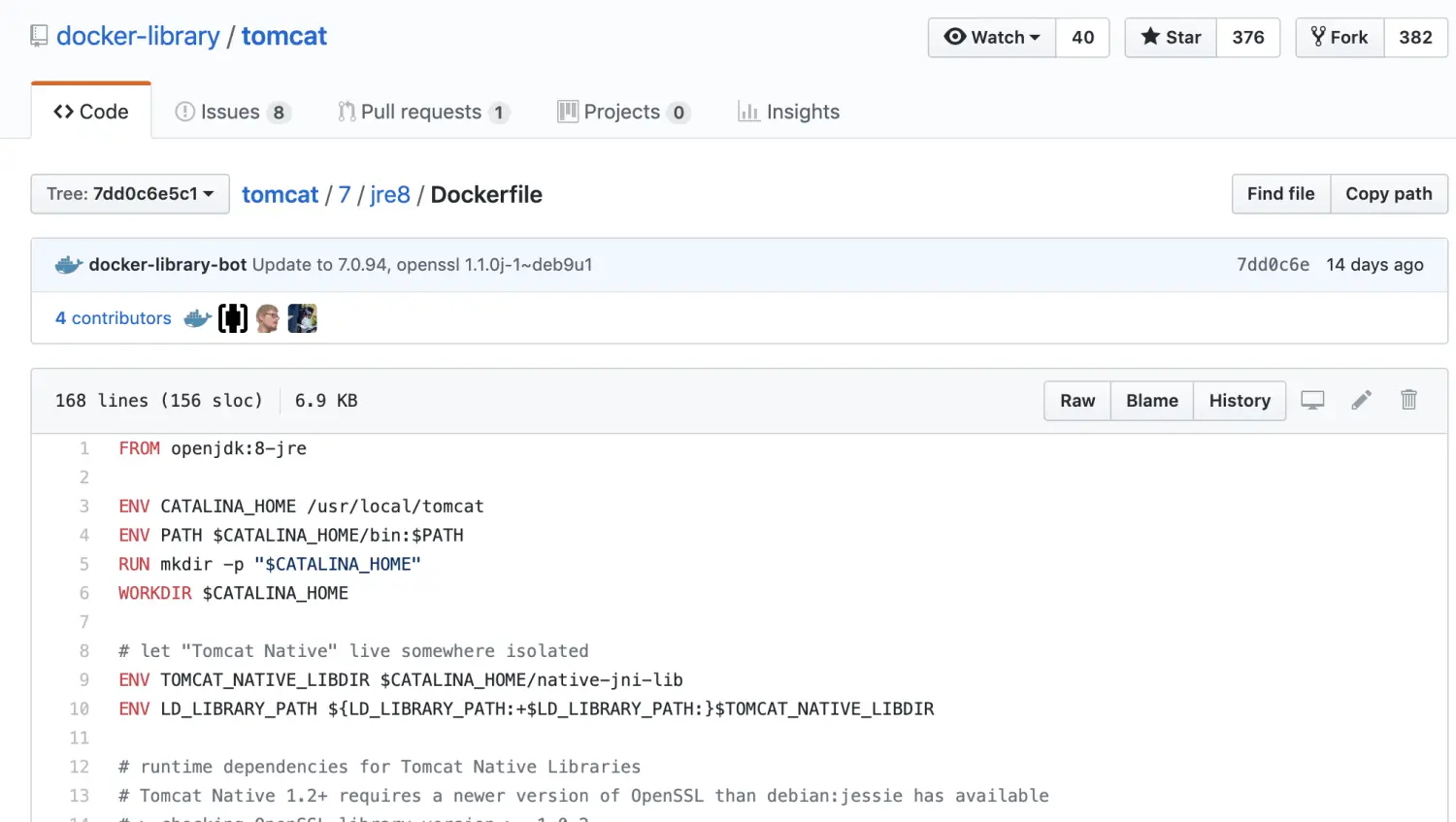The width and height of the screenshot is (1456, 822).
Task: Open the Raw file view
Action: [1077, 401]
